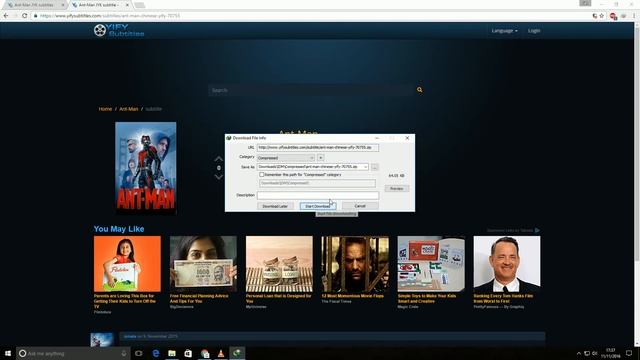640x360 pixels.
Task: Open the Ant-Man breadcrumb link
Action: tap(129, 109)
